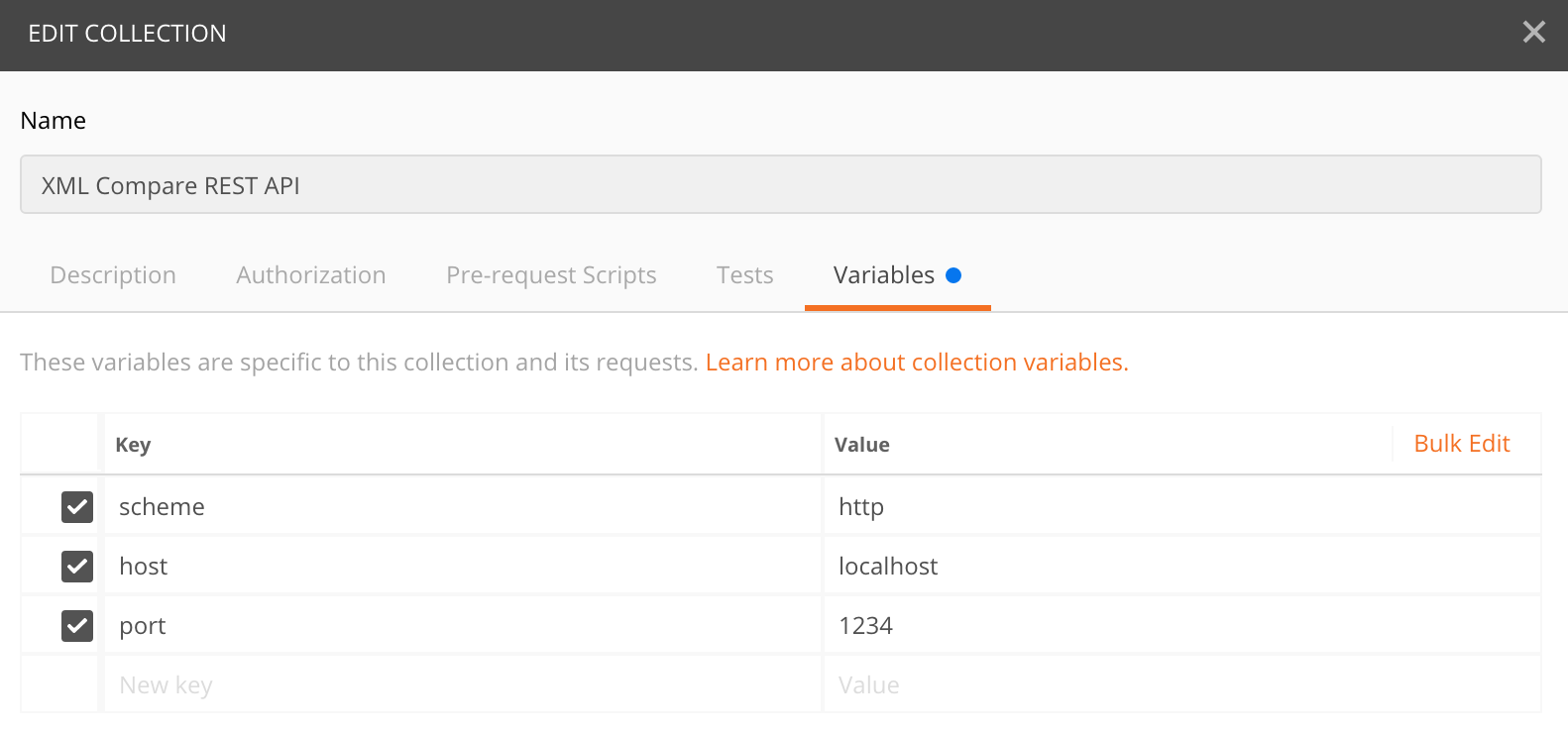1568x733 pixels.
Task: Switch to the Description tab
Action: click(113, 275)
